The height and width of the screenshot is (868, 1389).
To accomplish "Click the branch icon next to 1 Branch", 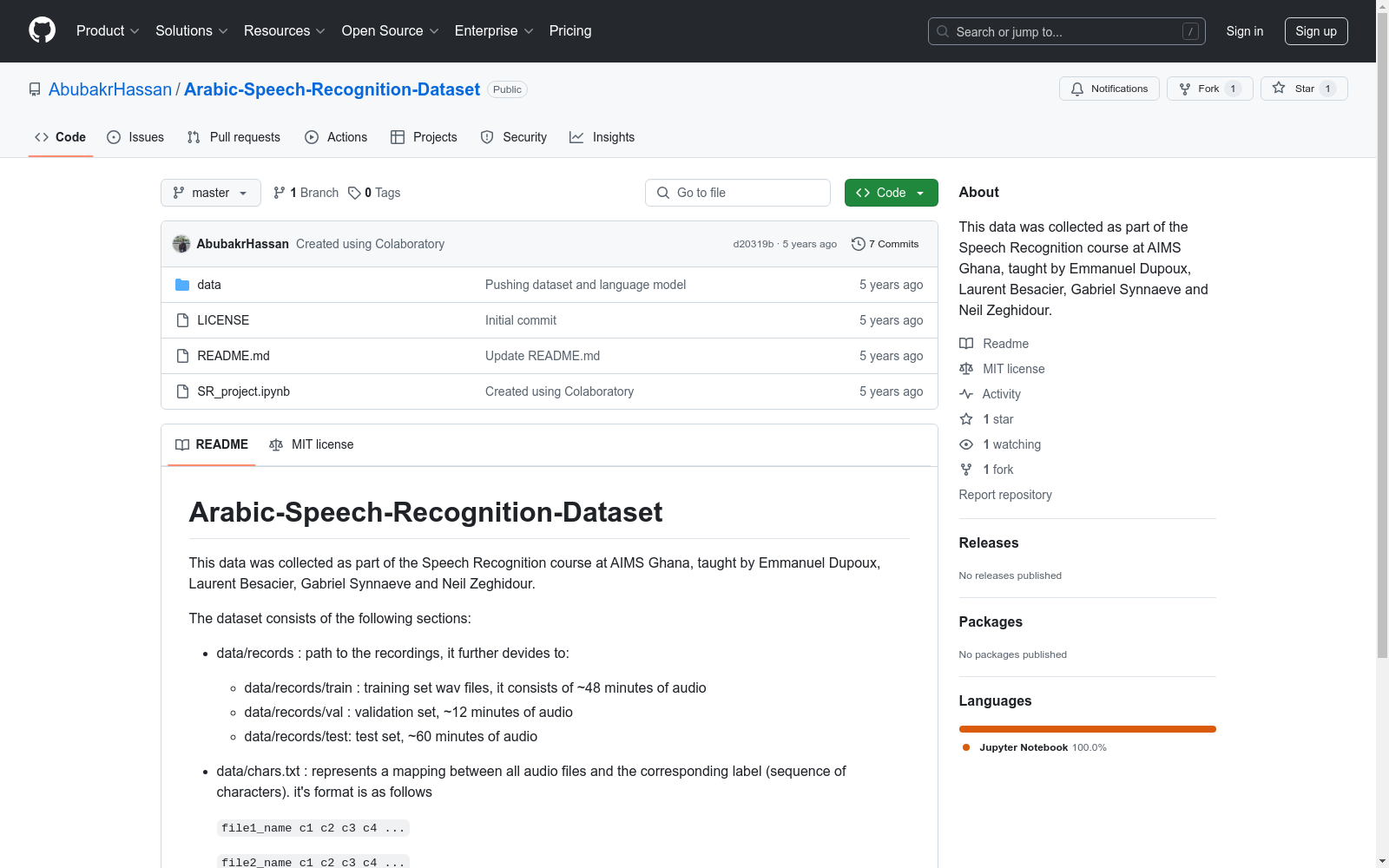I will click(280, 193).
